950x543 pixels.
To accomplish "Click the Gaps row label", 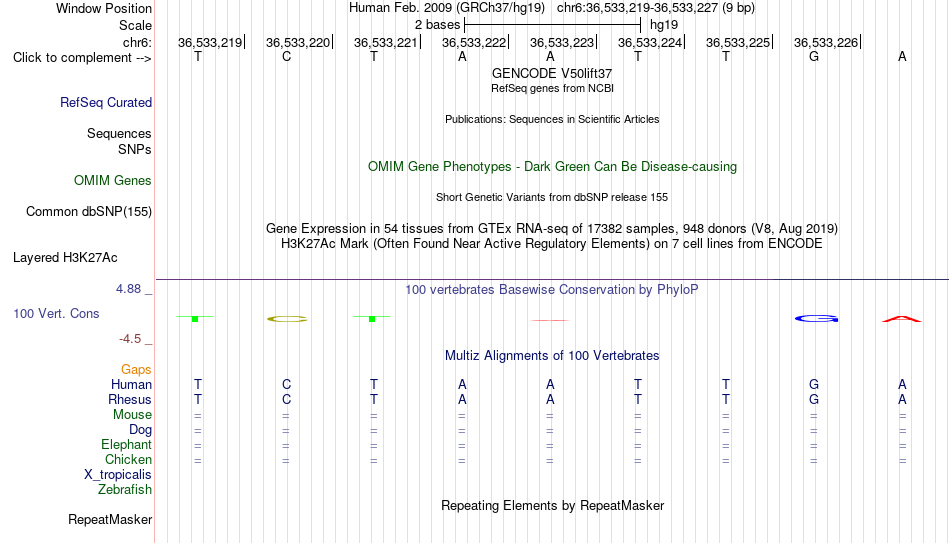I will coord(136,370).
